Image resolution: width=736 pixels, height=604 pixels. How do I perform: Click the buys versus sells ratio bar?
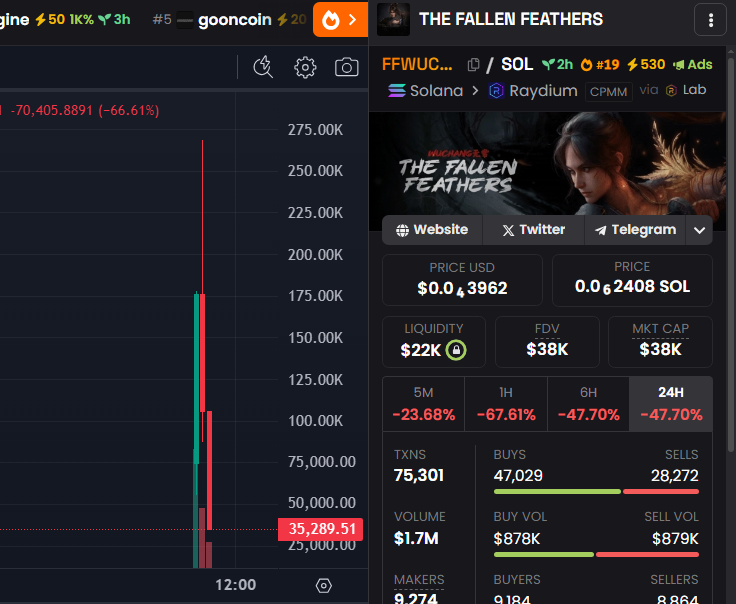point(596,492)
